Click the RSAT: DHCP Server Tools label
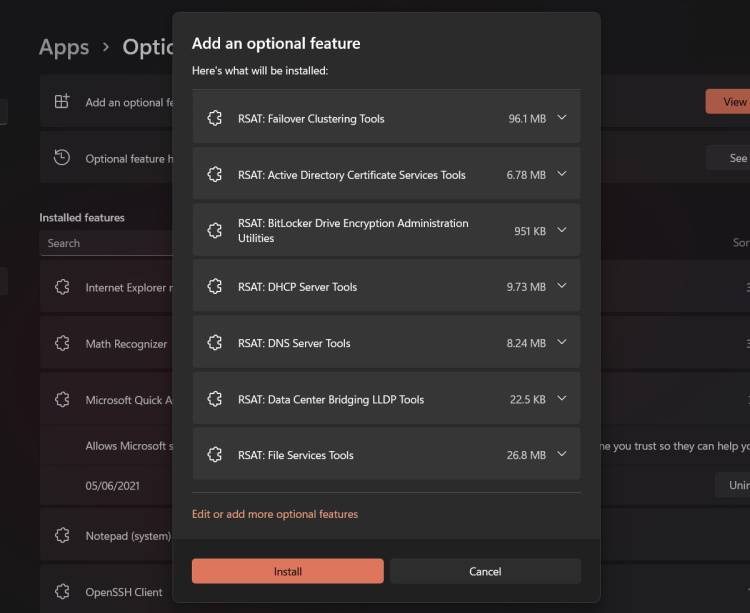 coord(298,287)
